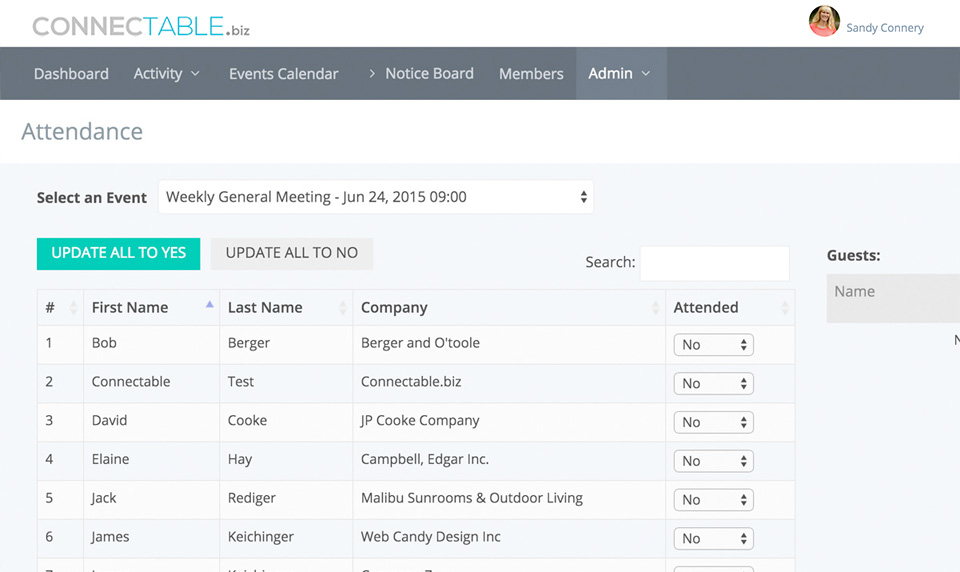Viewport: 960px width, 572px height.
Task: Go to the Events Calendar page
Action: point(283,73)
